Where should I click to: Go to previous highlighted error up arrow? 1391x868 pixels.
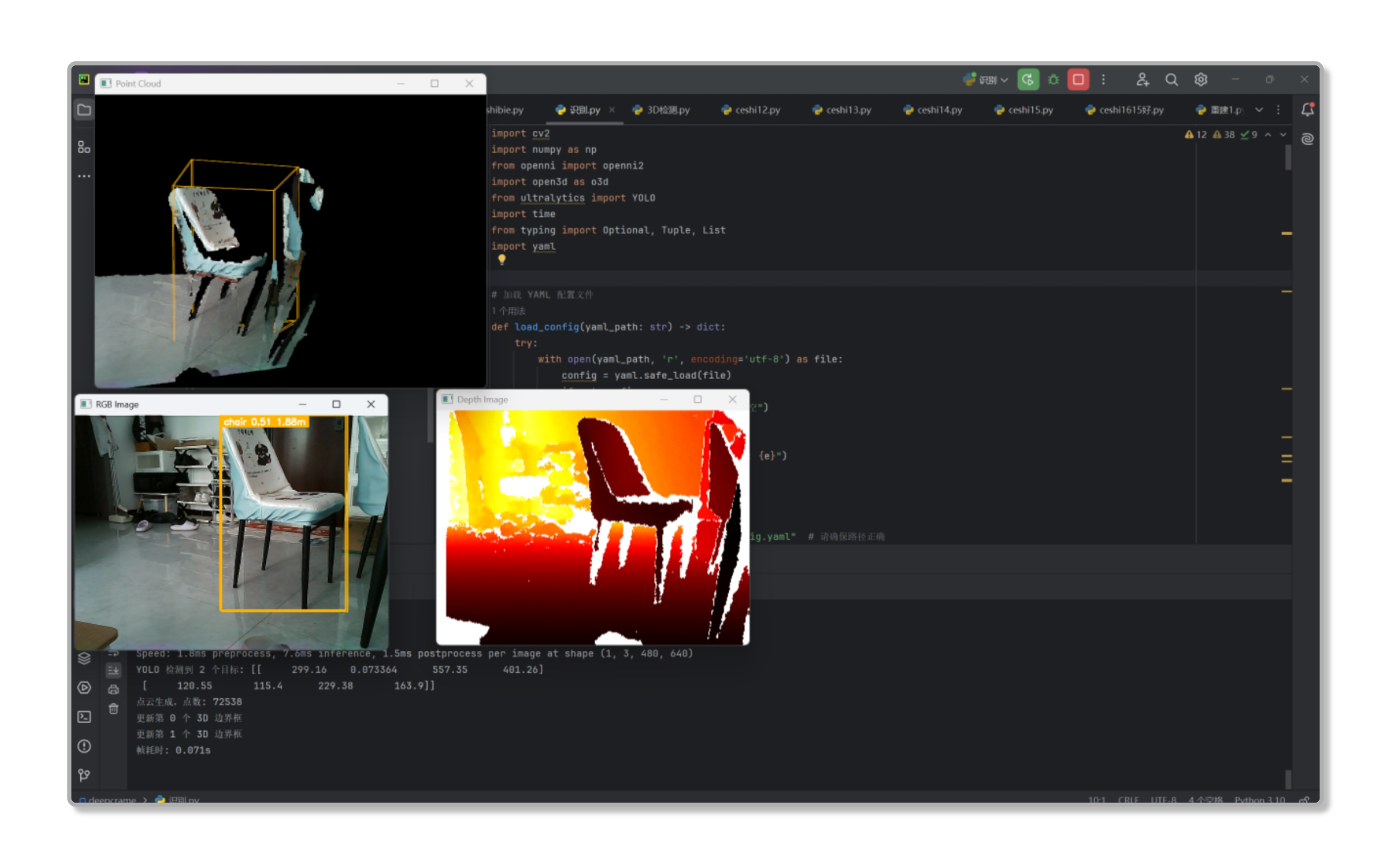click(1268, 135)
